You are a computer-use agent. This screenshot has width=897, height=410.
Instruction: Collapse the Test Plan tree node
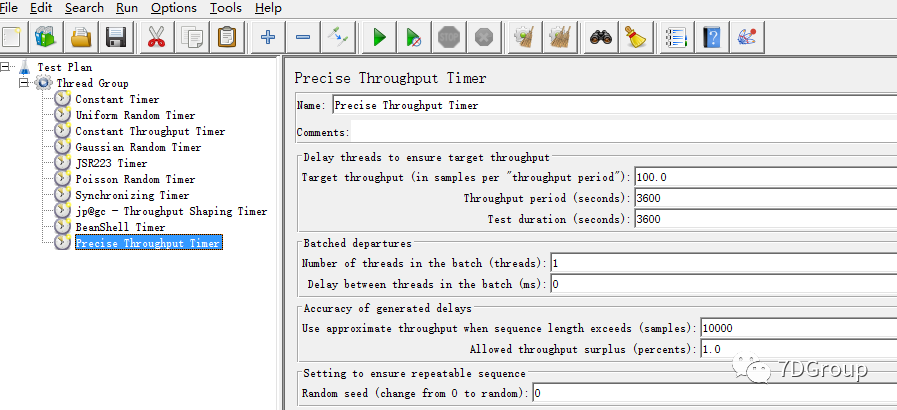click(x=5, y=67)
